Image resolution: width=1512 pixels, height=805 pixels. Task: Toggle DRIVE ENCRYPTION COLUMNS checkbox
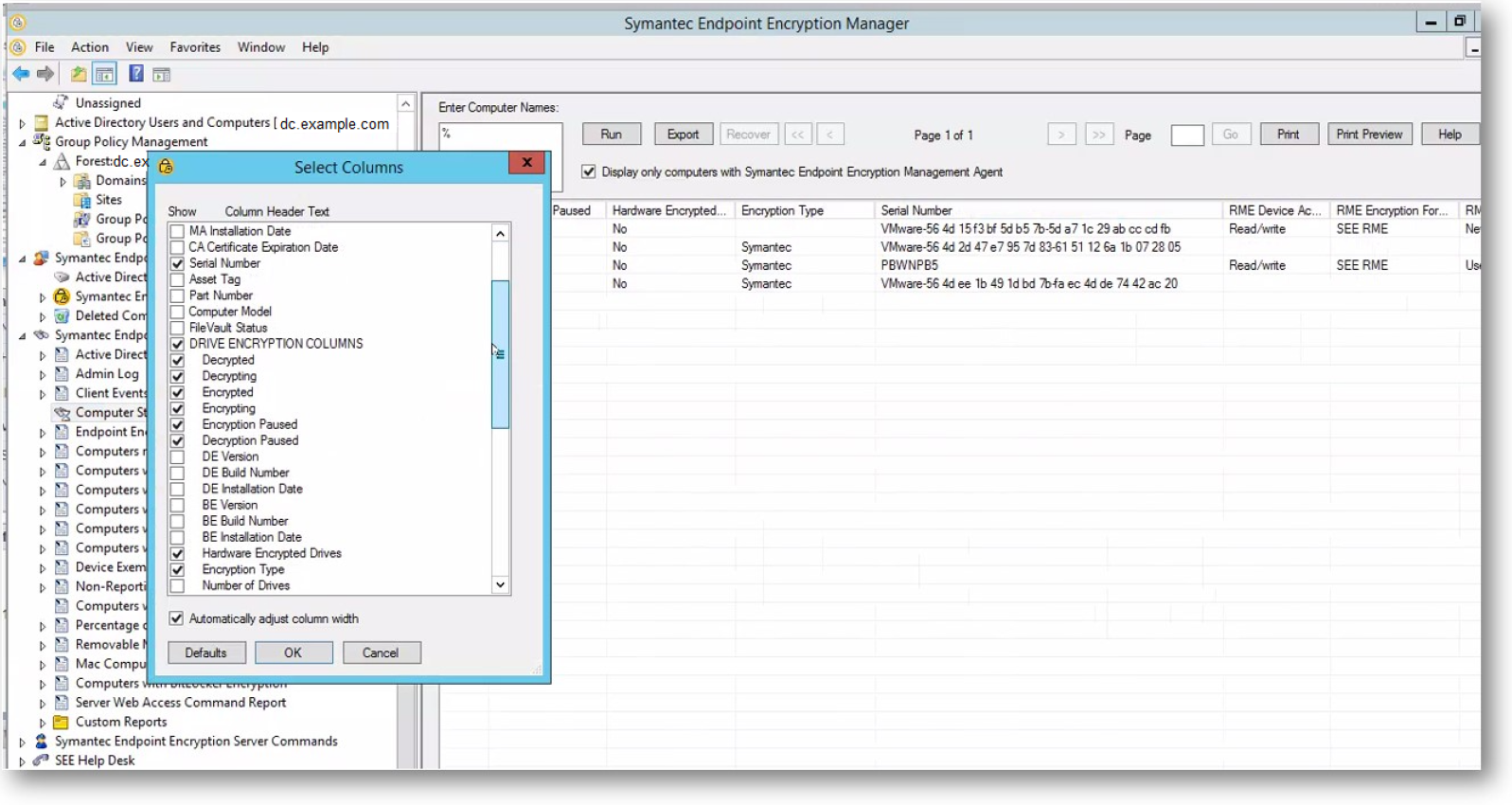(177, 344)
